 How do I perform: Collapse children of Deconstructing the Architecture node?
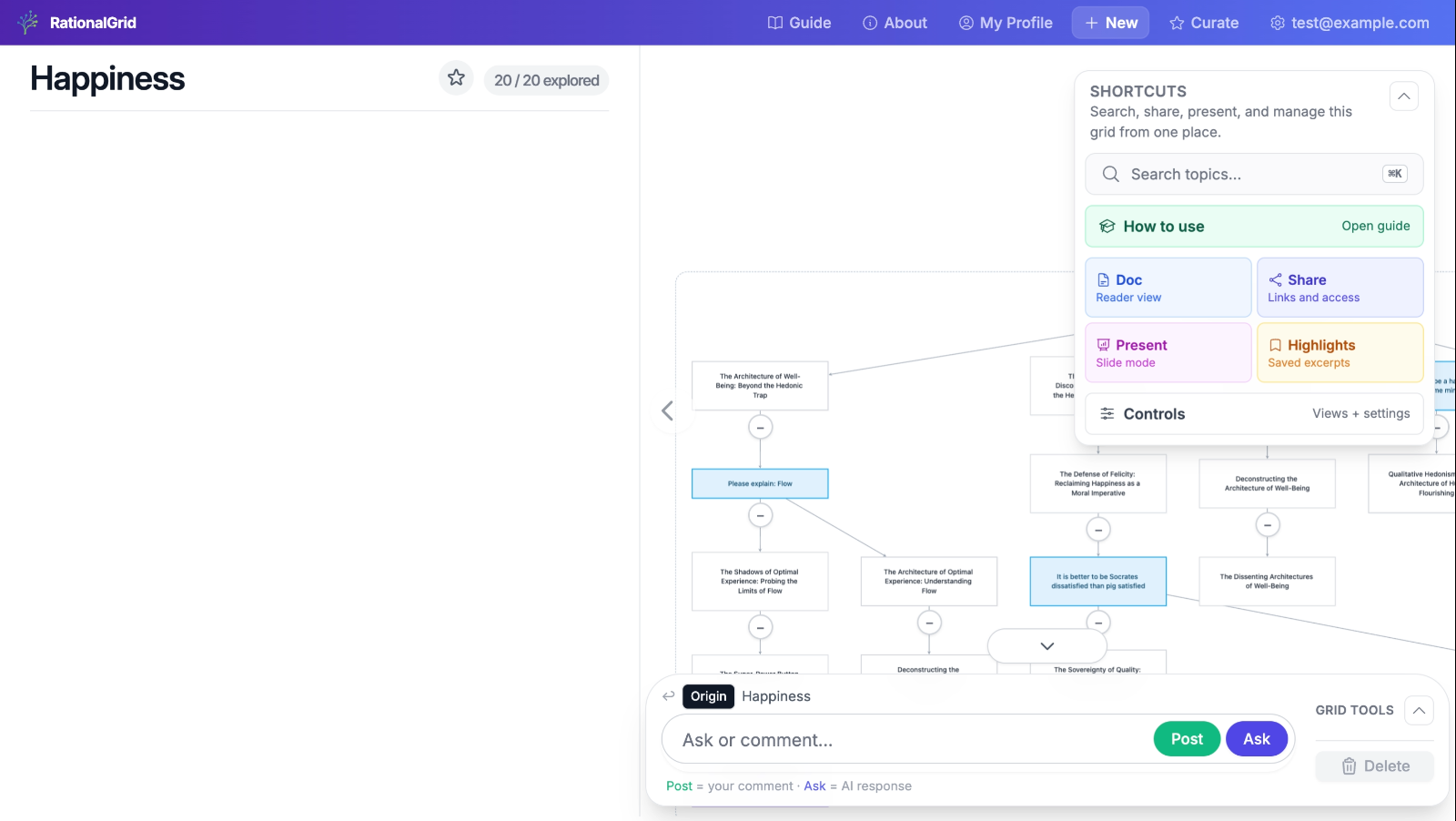click(x=1268, y=525)
